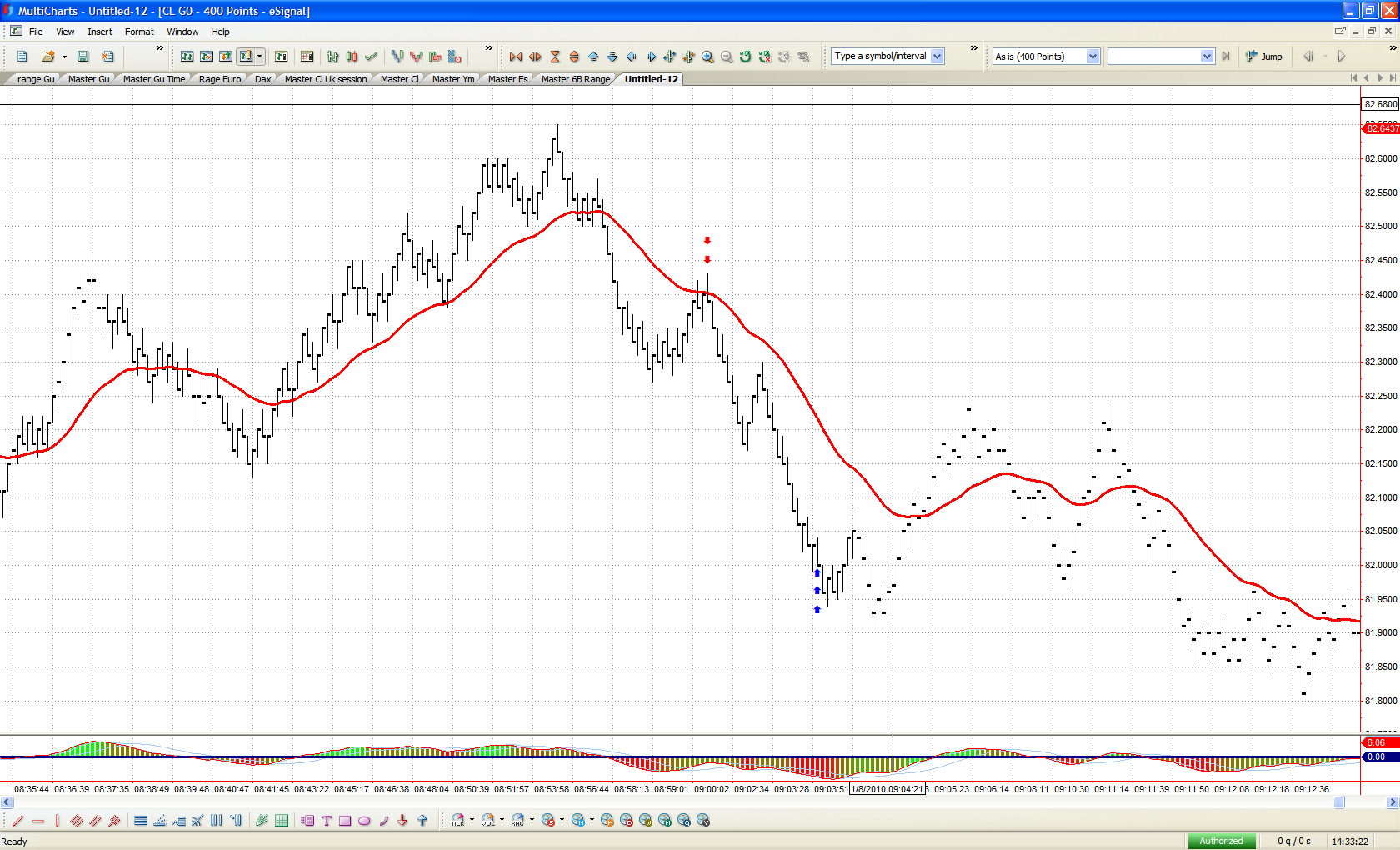
Task: Expand the 'As is (400 Points)' dropdown
Action: [x=1093, y=57]
